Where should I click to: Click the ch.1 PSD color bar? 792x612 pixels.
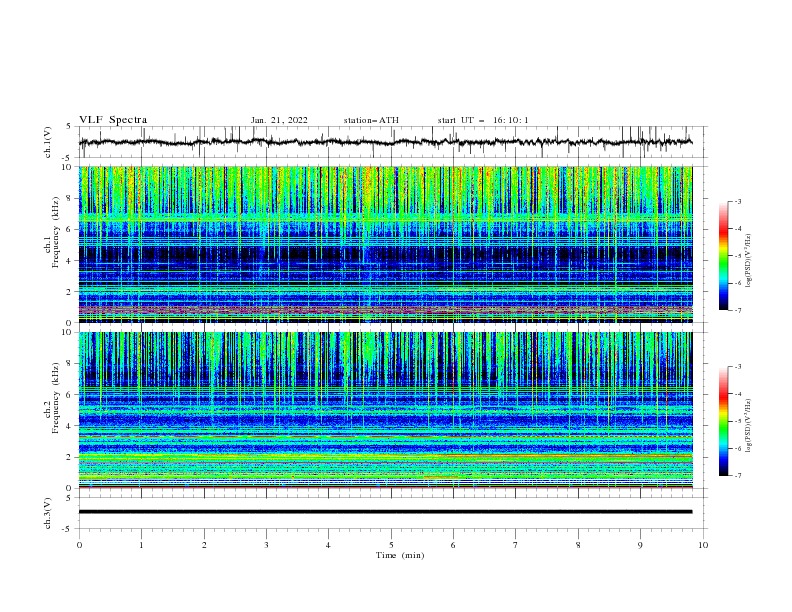click(723, 256)
